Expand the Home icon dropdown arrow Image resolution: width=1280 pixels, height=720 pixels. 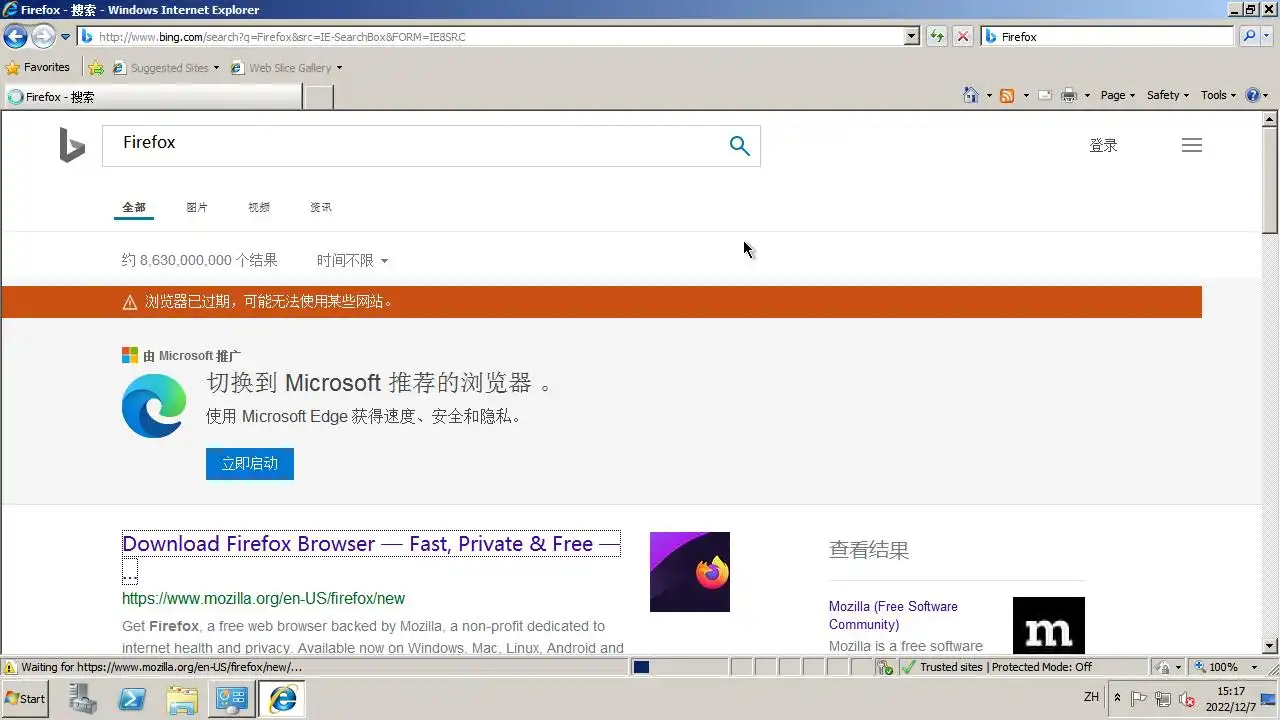[x=989, y=96]
